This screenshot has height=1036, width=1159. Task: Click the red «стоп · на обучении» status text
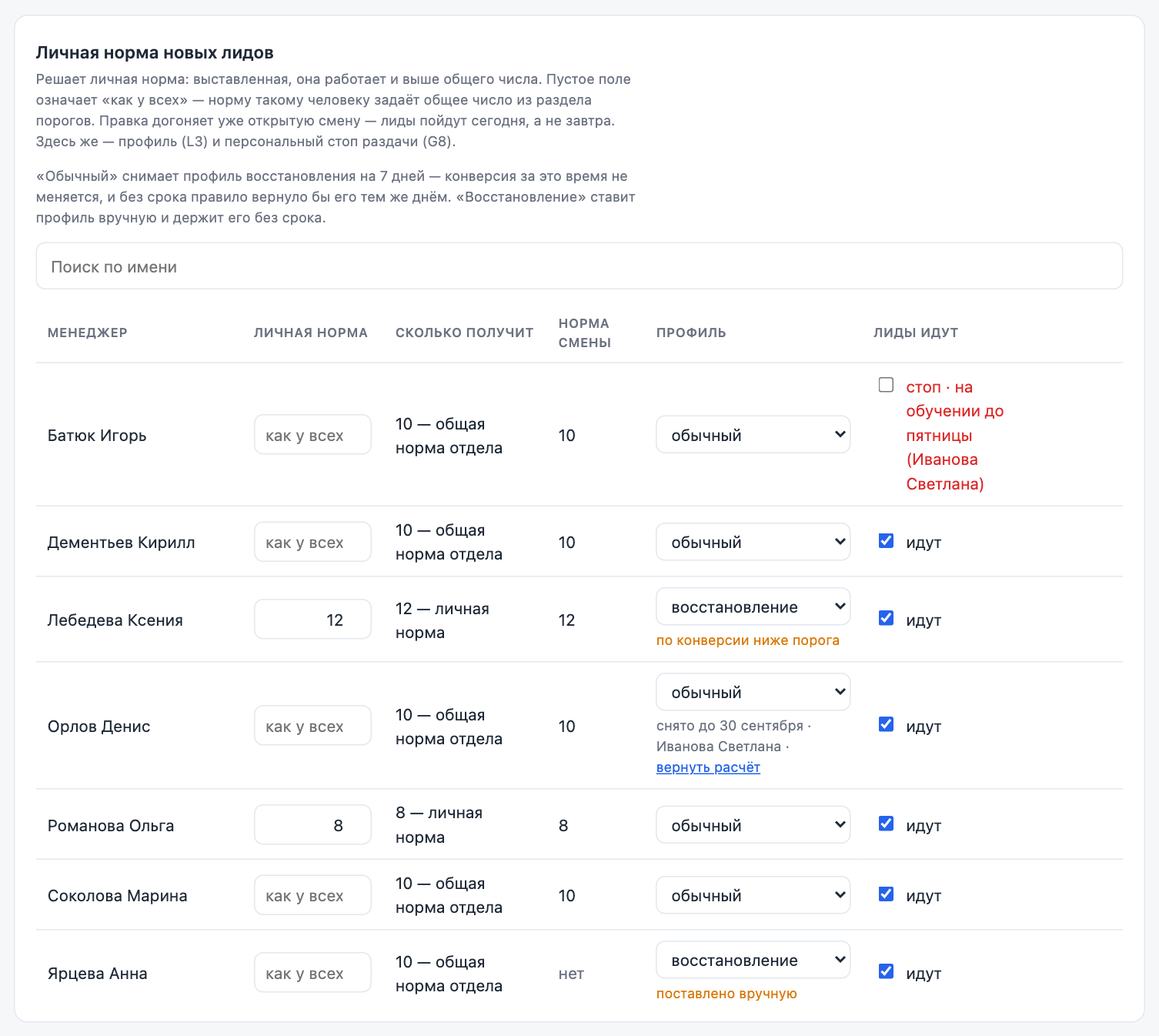point(955,435)
